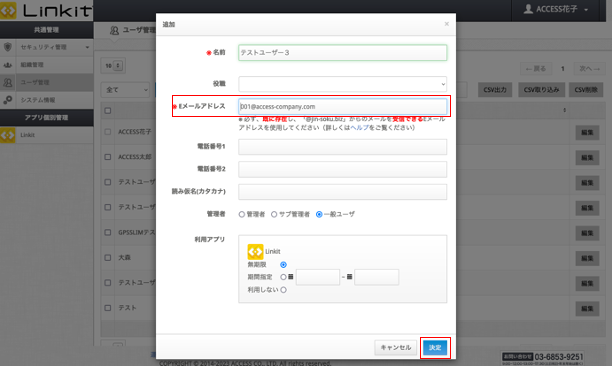Click the CSV削除 button
This screenshot has width=612, height=366.
[x=586, y=90]
